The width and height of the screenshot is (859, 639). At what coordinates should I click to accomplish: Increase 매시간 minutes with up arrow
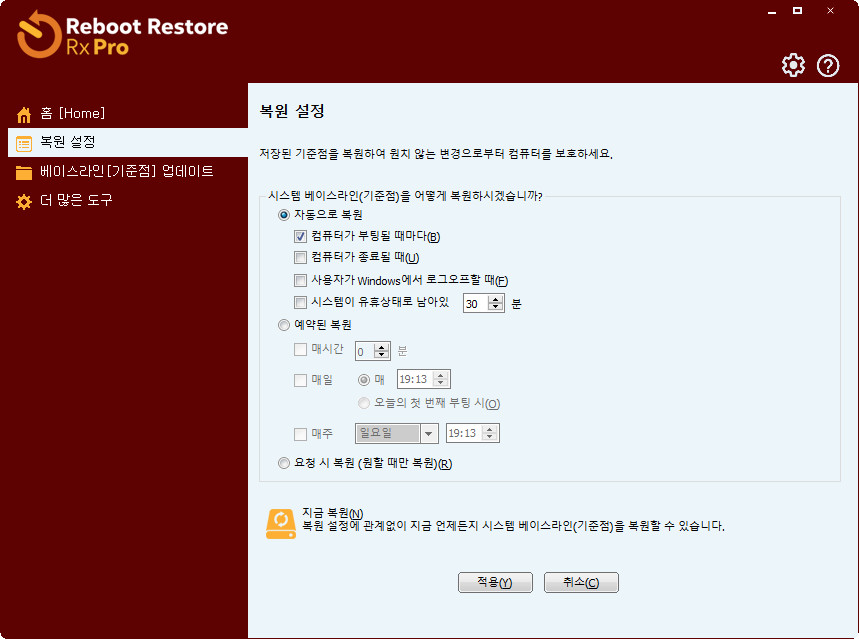(x=382, y=347)
